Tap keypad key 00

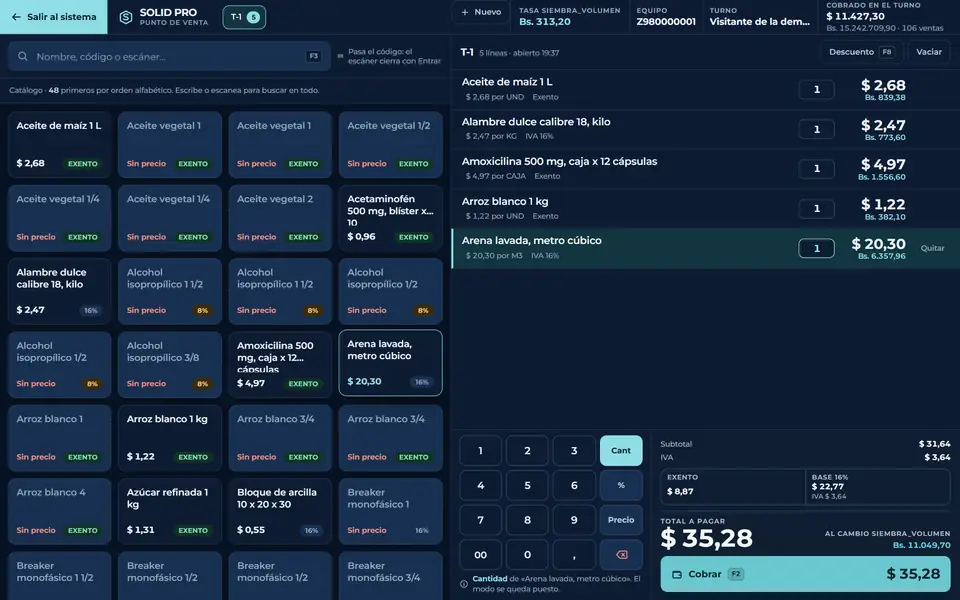click(481, 555)
